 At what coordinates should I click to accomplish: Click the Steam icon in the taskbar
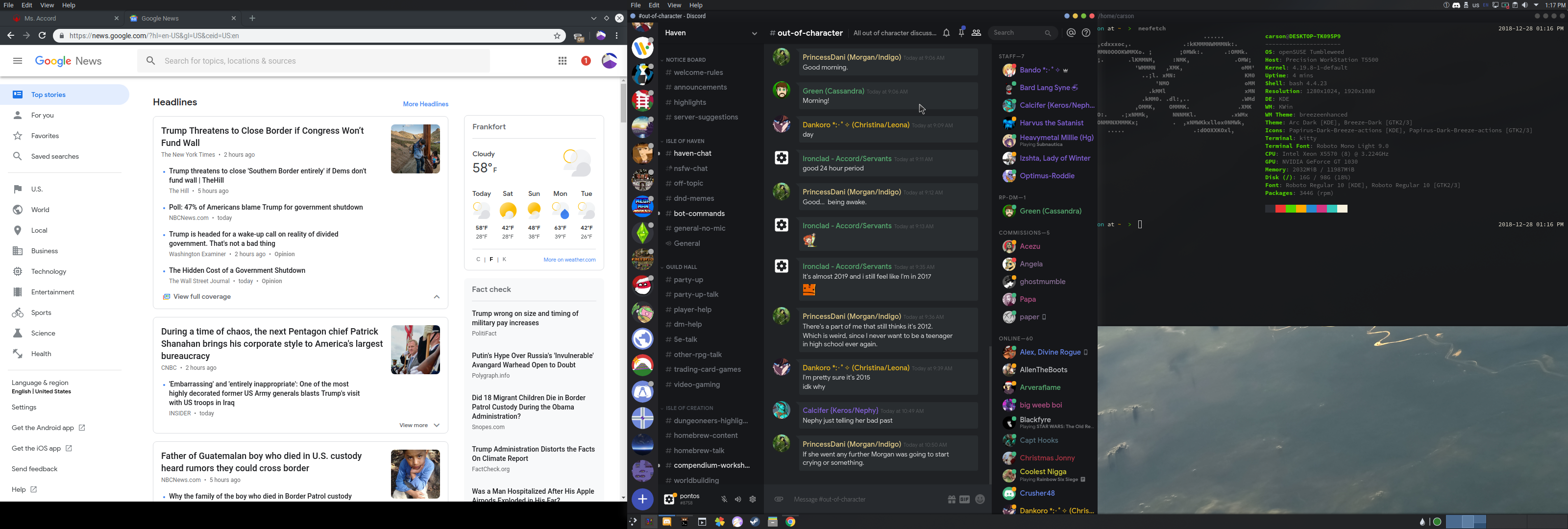[x=755, y=522]
